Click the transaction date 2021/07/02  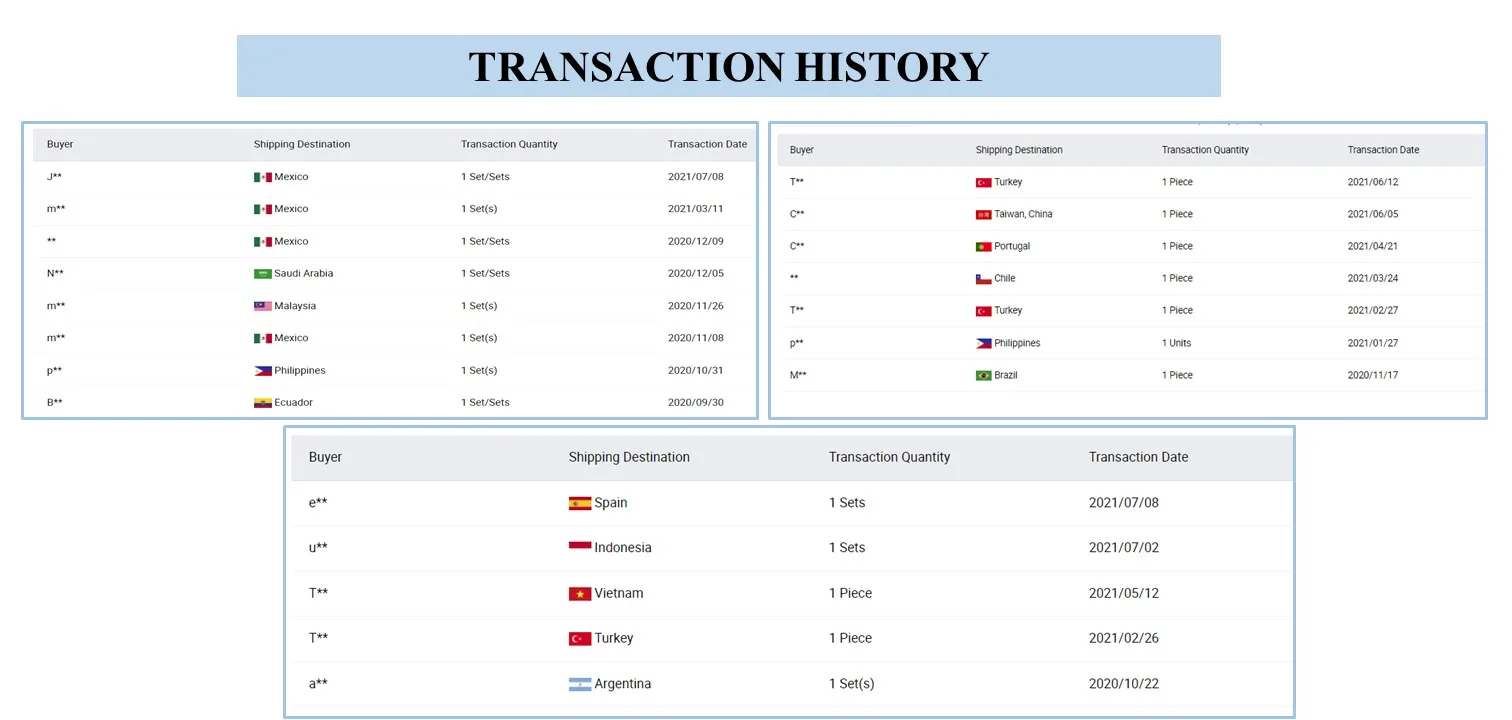point(1124,548)
